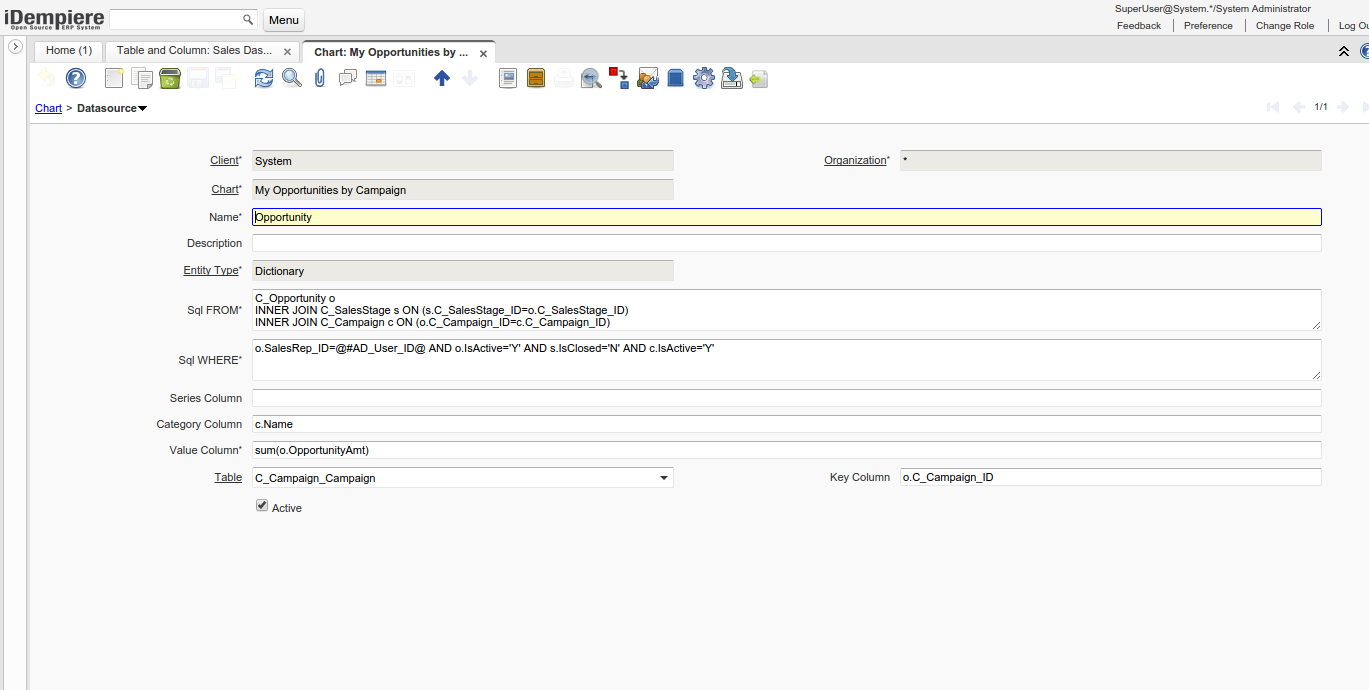Create a new record using toolbar icon

tap(114, 78)
